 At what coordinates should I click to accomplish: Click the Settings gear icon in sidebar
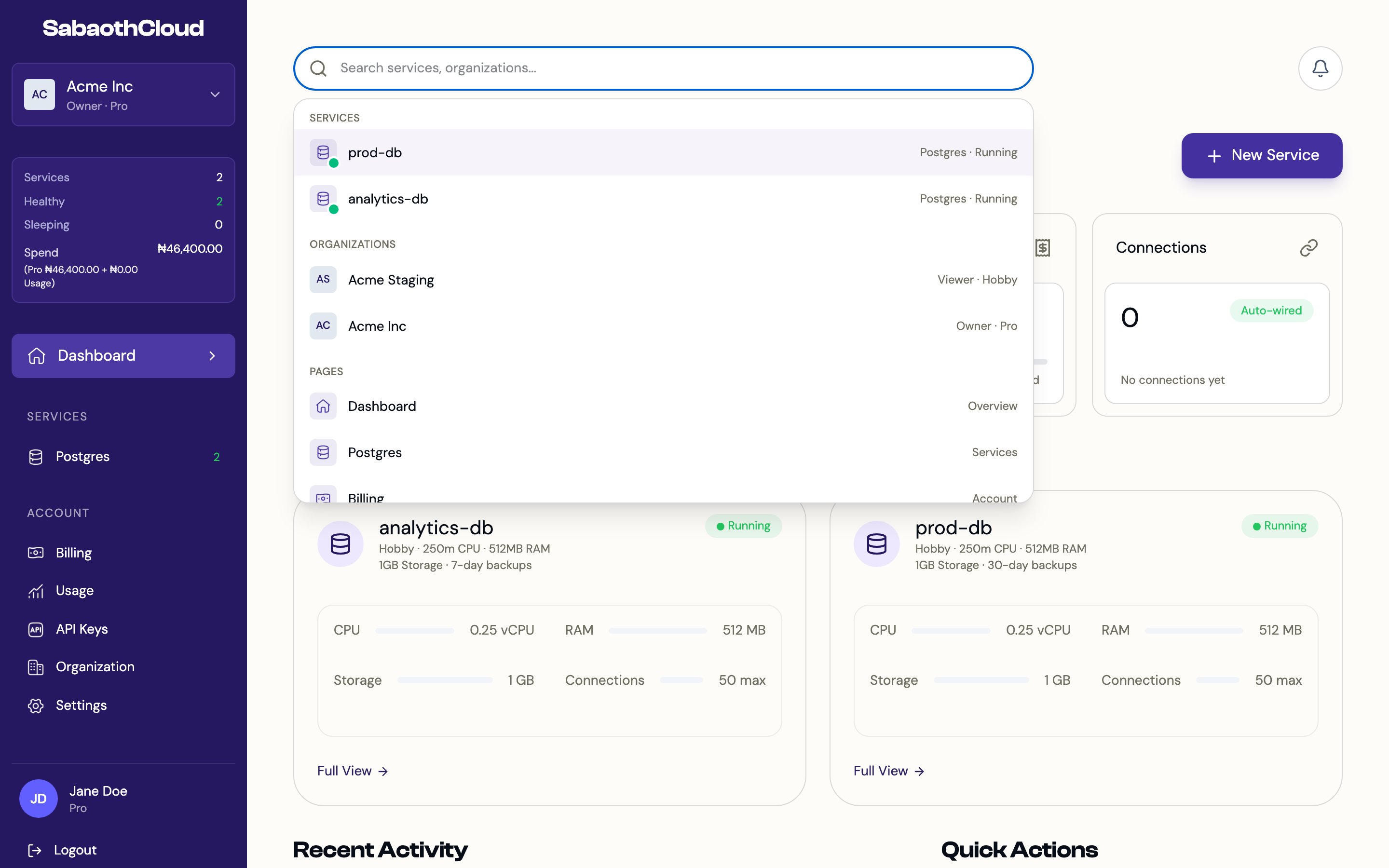(x=36, y=705)
